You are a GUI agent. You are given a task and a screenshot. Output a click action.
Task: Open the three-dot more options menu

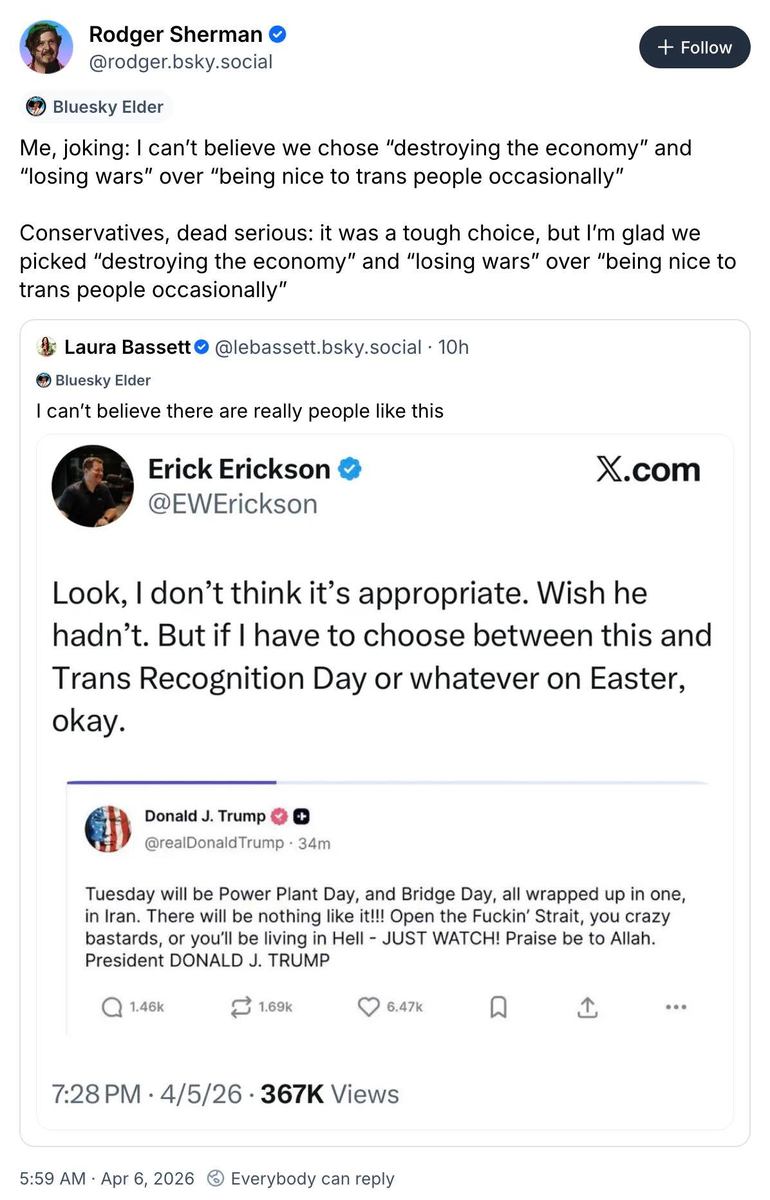tap(676, 1008)
